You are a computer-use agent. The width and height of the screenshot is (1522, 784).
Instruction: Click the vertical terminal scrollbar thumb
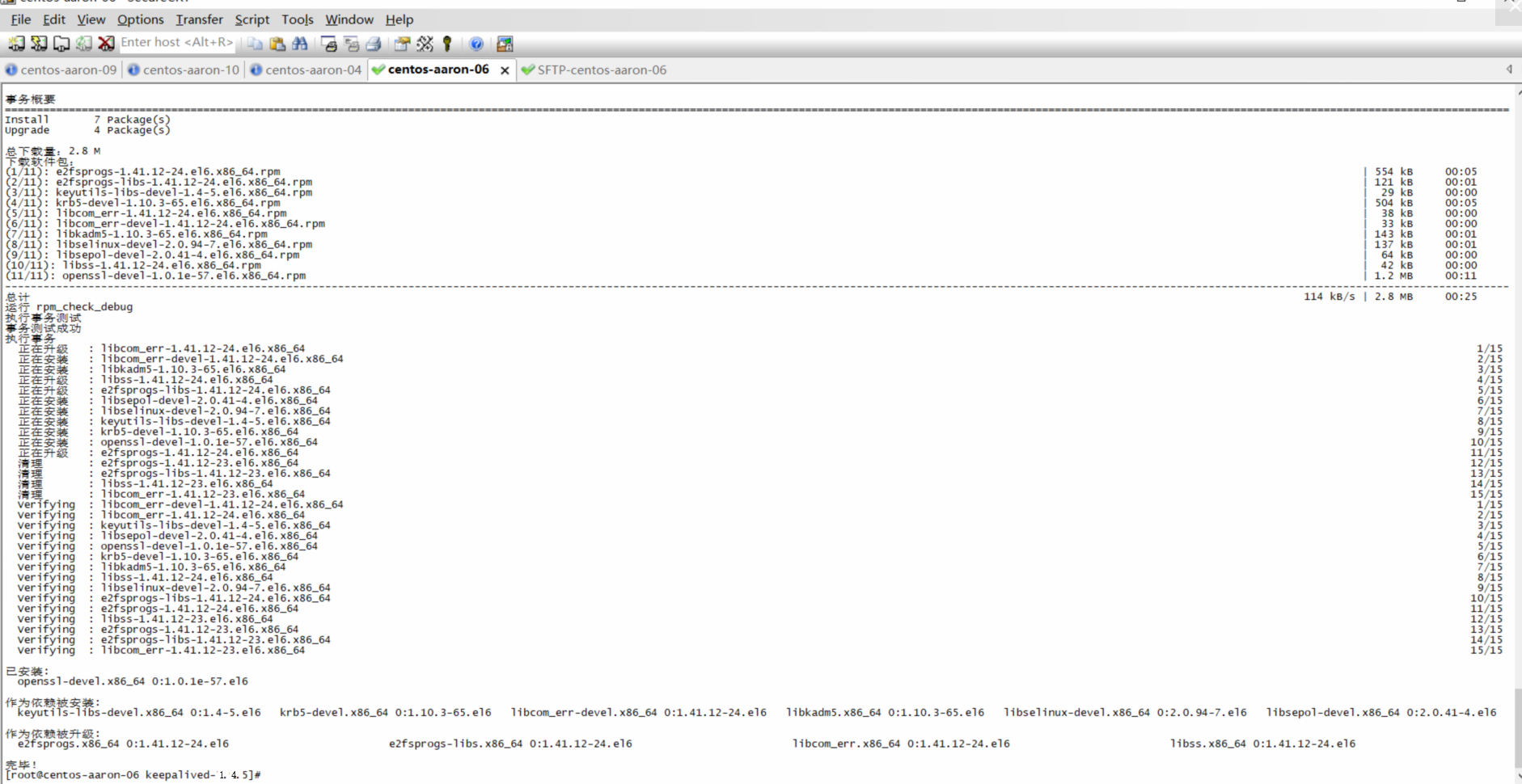[x=1518, y=728]
